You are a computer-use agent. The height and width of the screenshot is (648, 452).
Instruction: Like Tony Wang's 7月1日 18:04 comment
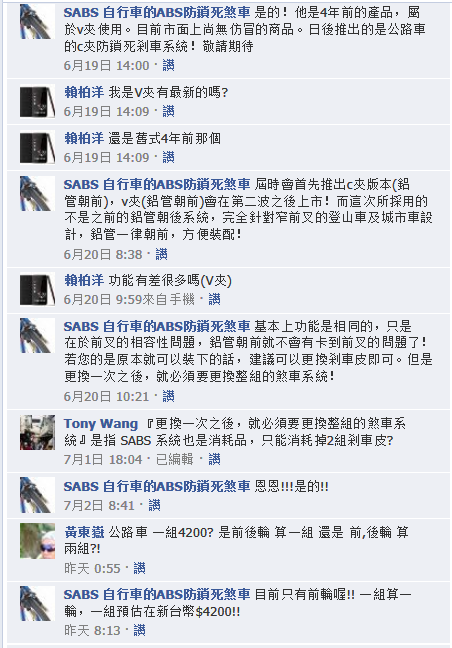pos(214,459)
